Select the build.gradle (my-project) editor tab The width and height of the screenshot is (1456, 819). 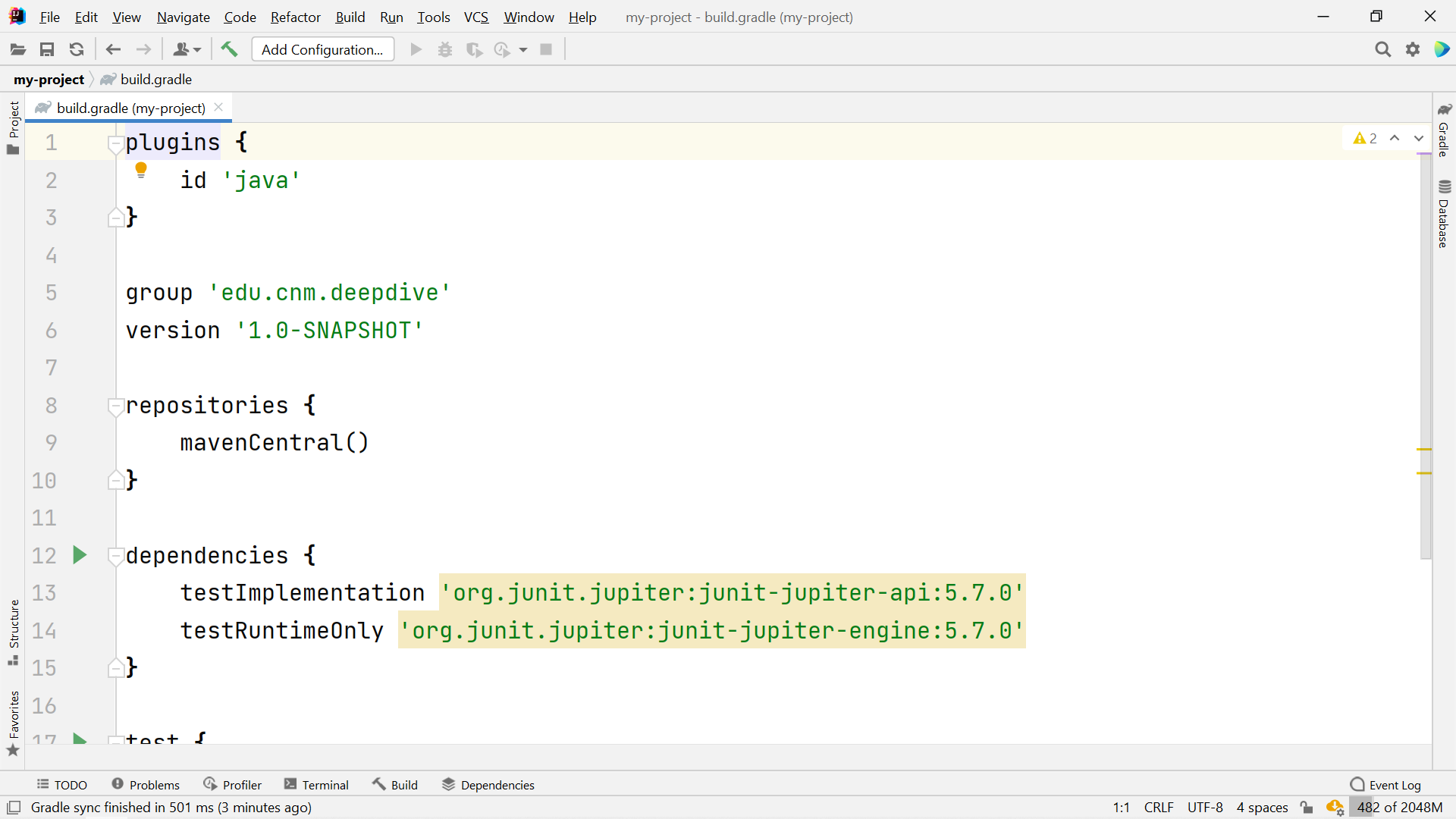coord(121,107)
